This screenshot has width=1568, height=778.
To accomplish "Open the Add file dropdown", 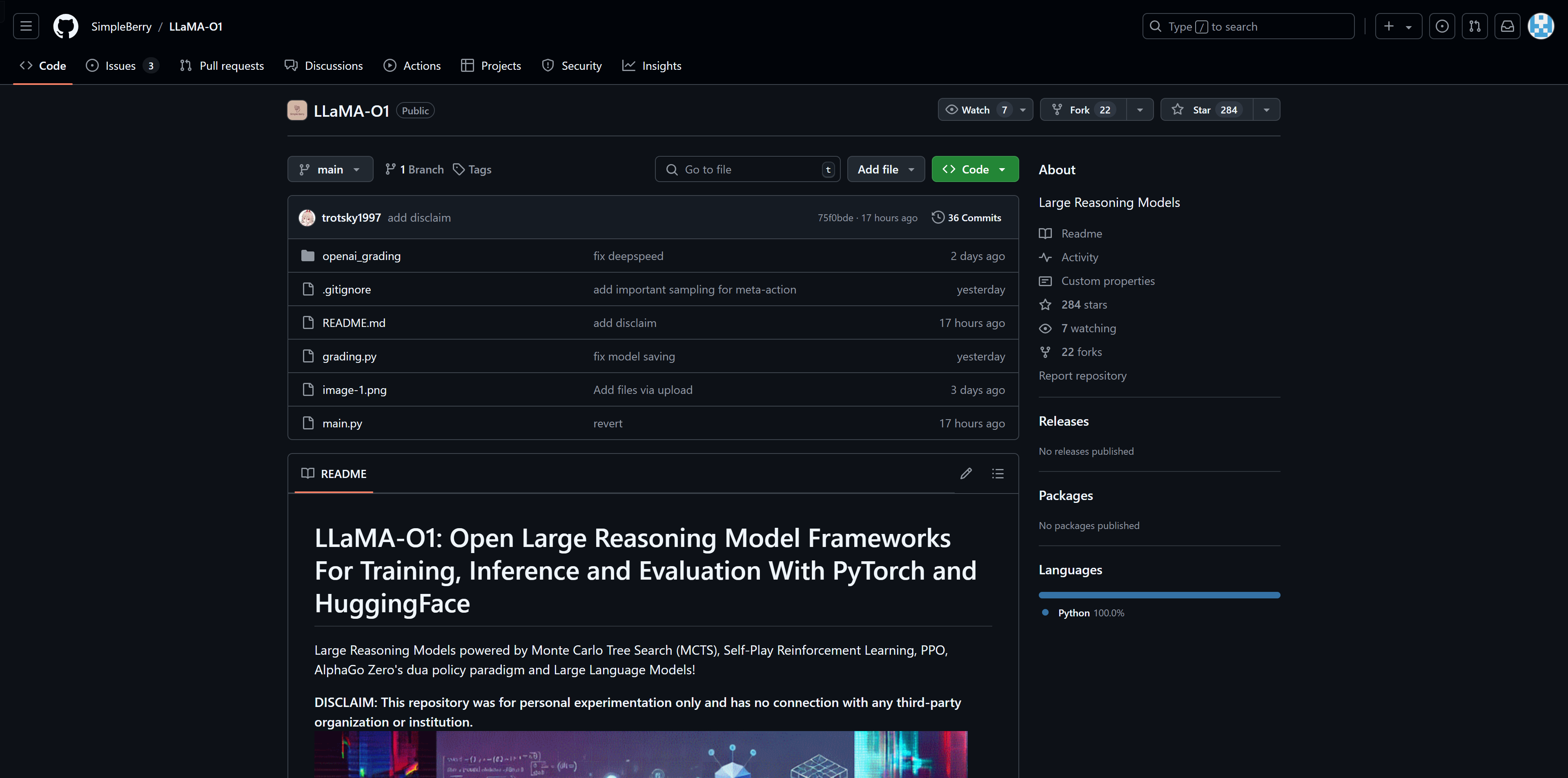I will point(886,169).
